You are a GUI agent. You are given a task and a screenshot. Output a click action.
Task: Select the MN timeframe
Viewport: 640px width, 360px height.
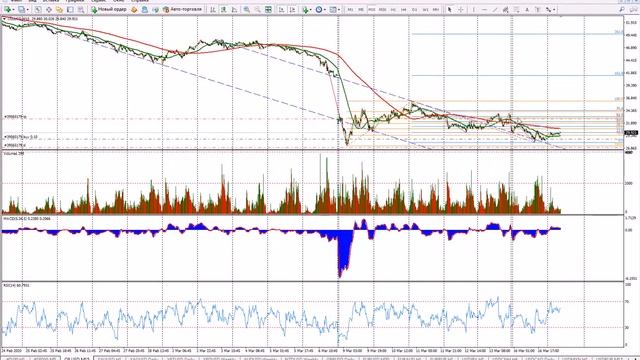436,9
